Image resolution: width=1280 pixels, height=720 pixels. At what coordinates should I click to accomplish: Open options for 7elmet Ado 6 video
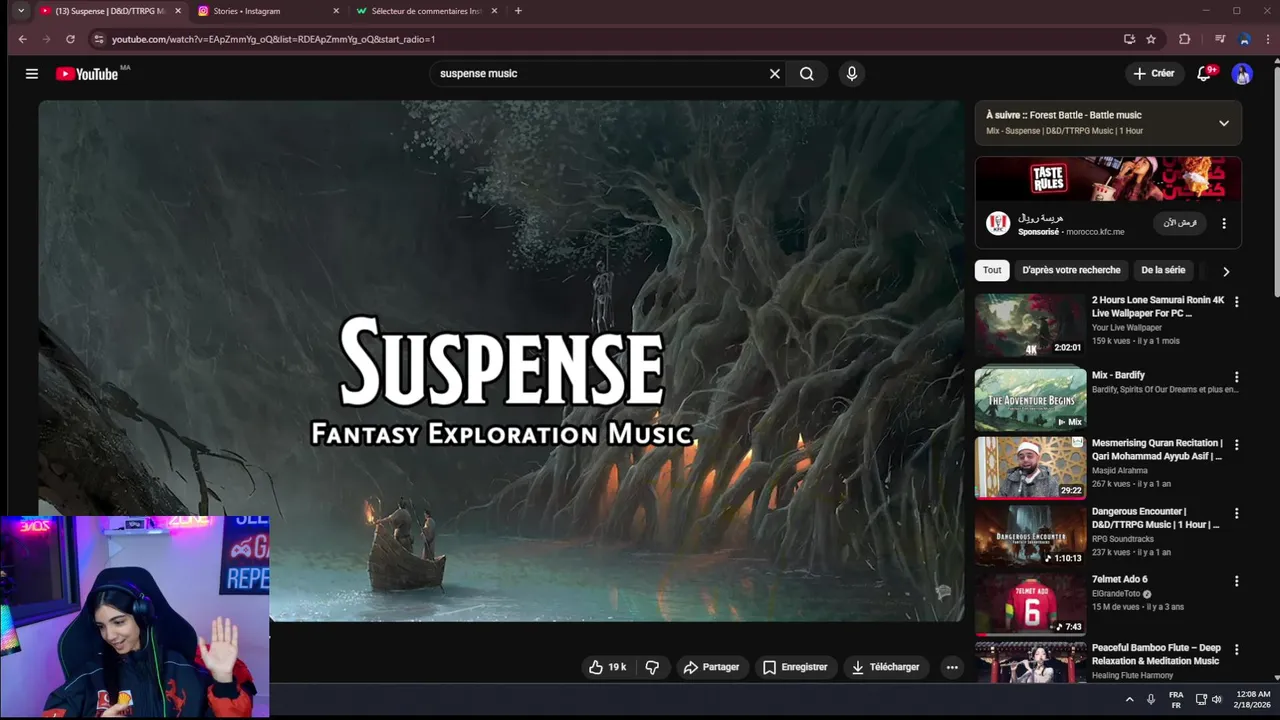click(1236, 581)
